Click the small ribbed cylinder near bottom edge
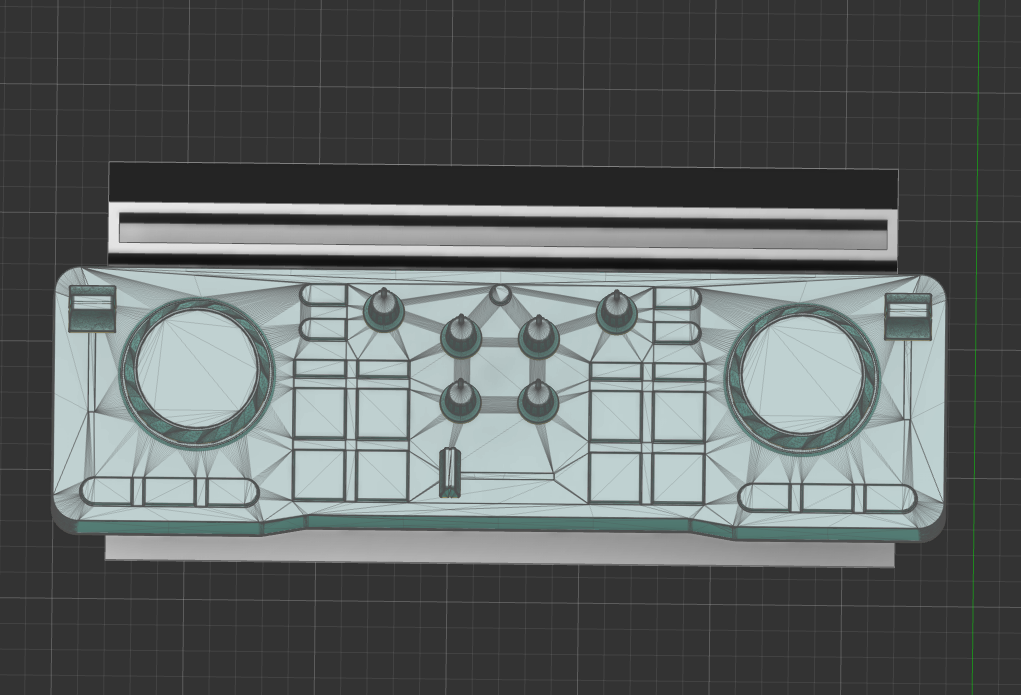1021x695 pixels. [449, 473]
